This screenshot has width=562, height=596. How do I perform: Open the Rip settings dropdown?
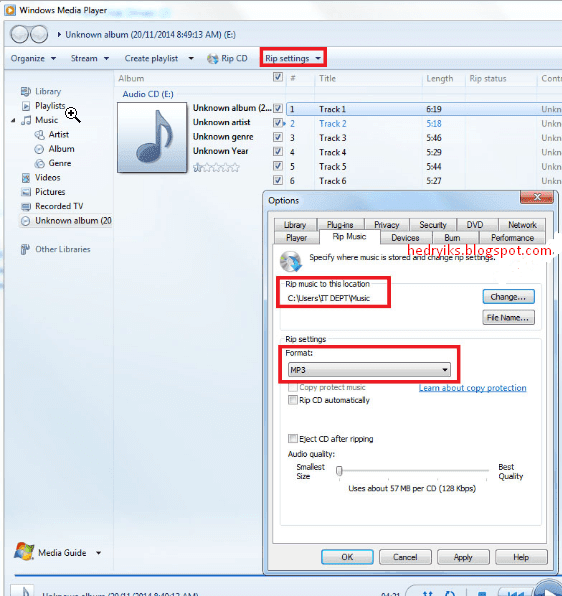click(293, 59)
